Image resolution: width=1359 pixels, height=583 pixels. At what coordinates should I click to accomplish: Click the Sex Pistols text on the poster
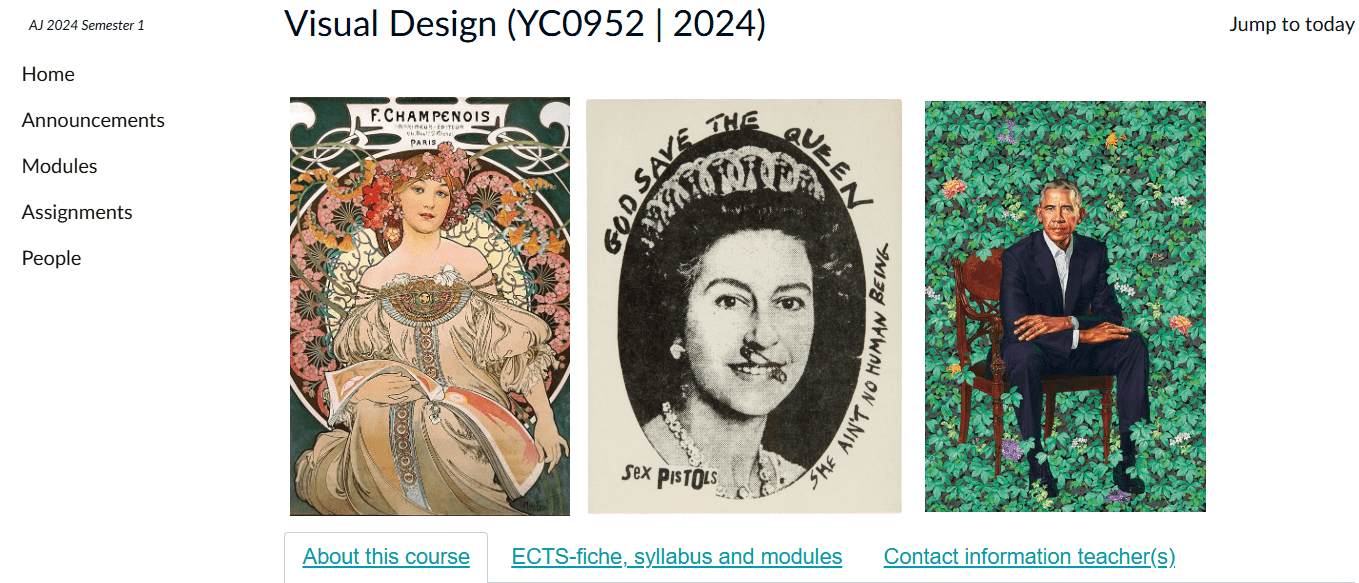click(x=669, y=476)
